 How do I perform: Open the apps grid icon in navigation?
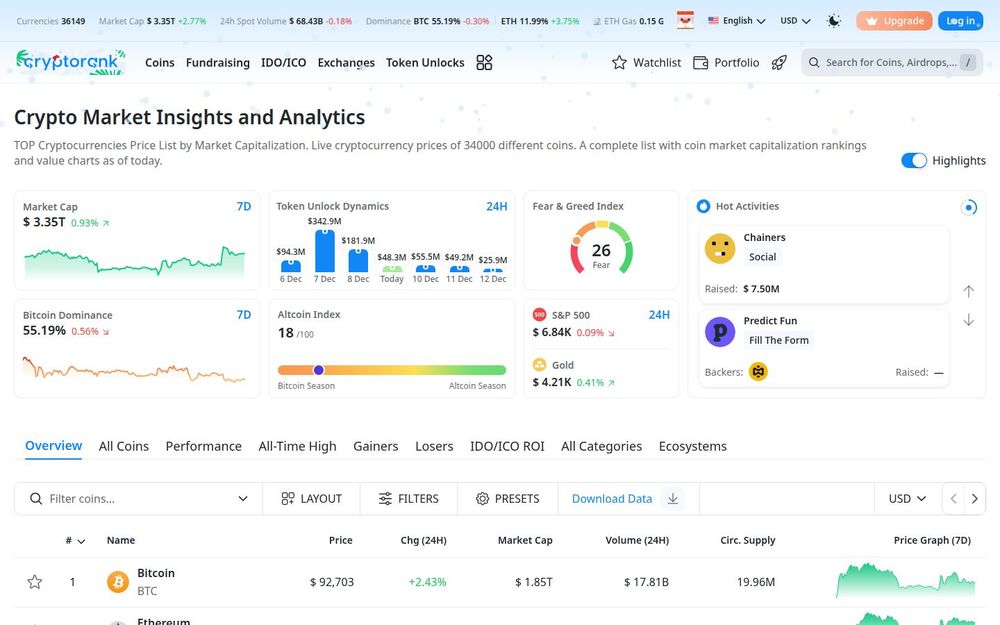coord(484,62)
